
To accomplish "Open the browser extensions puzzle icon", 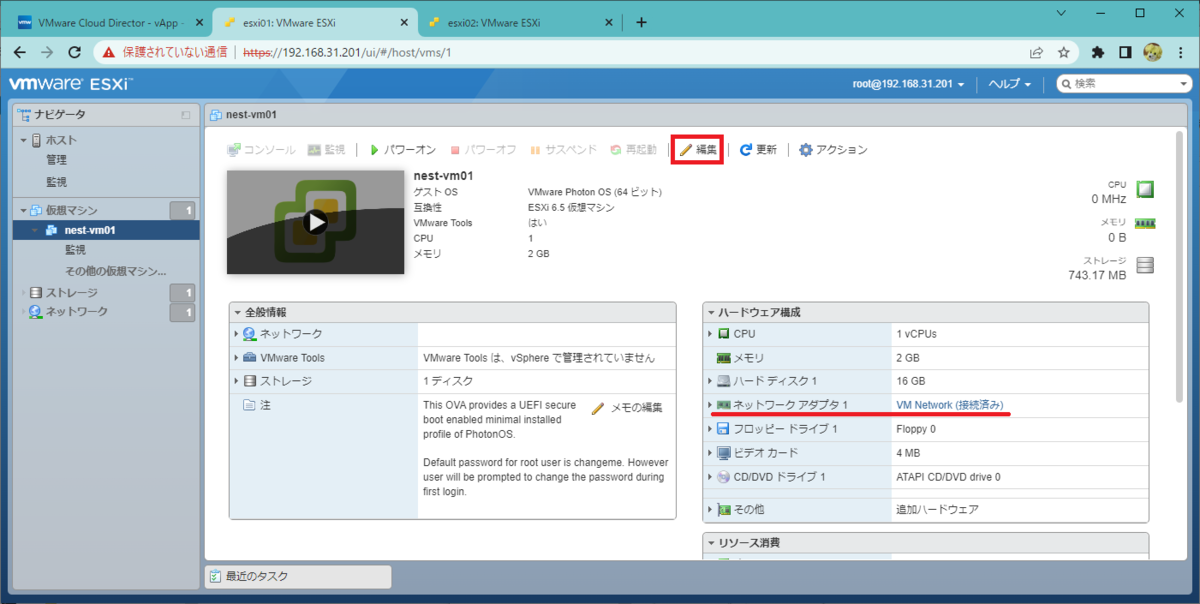I will 1098,52.
